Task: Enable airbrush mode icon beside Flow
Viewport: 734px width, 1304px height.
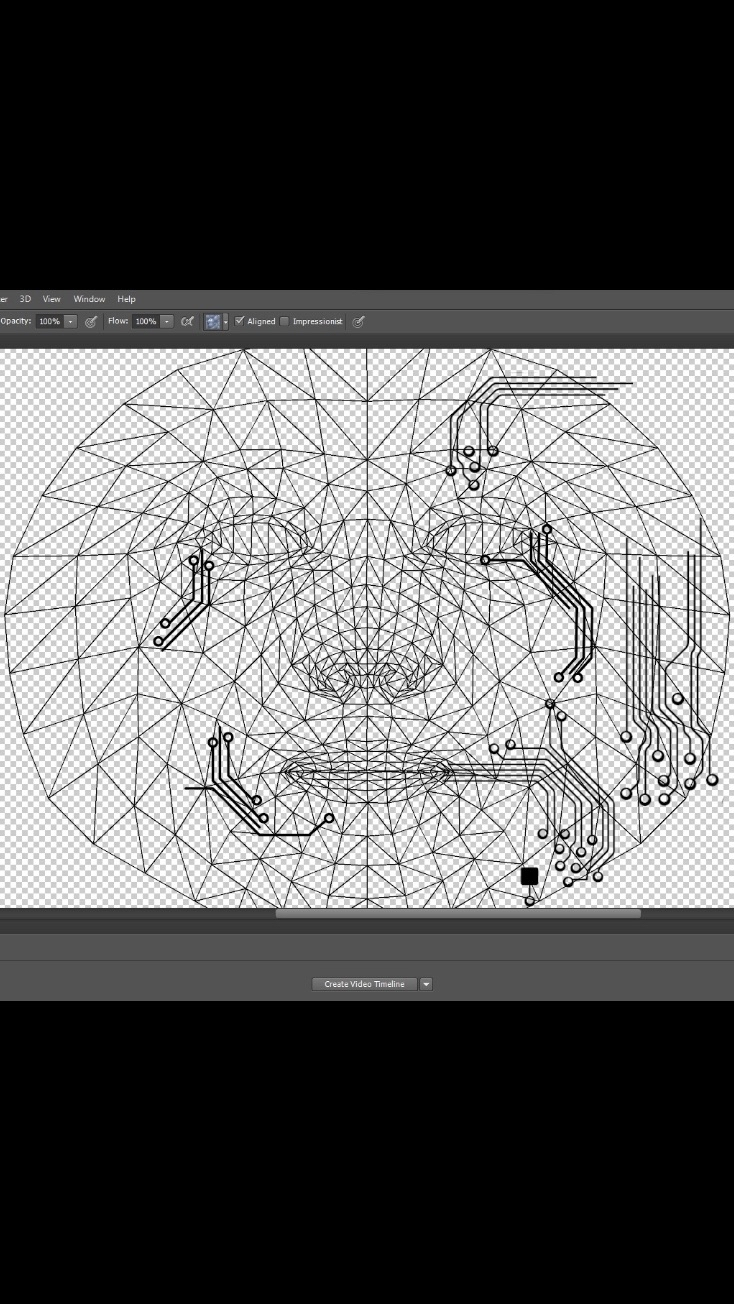Action: (x=187, y=322)
